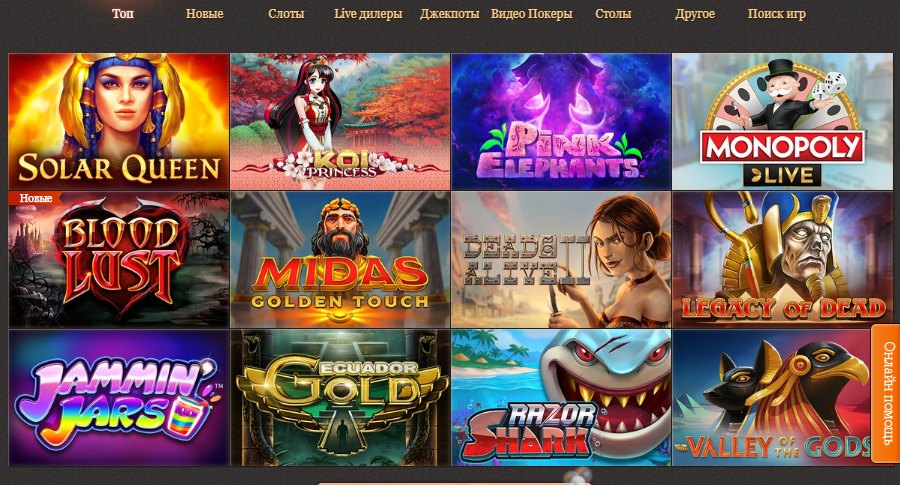900x485 pixels.
Task: Open the Dead or Alive II game
Action: pyautogui.click(x=561, y=260)
